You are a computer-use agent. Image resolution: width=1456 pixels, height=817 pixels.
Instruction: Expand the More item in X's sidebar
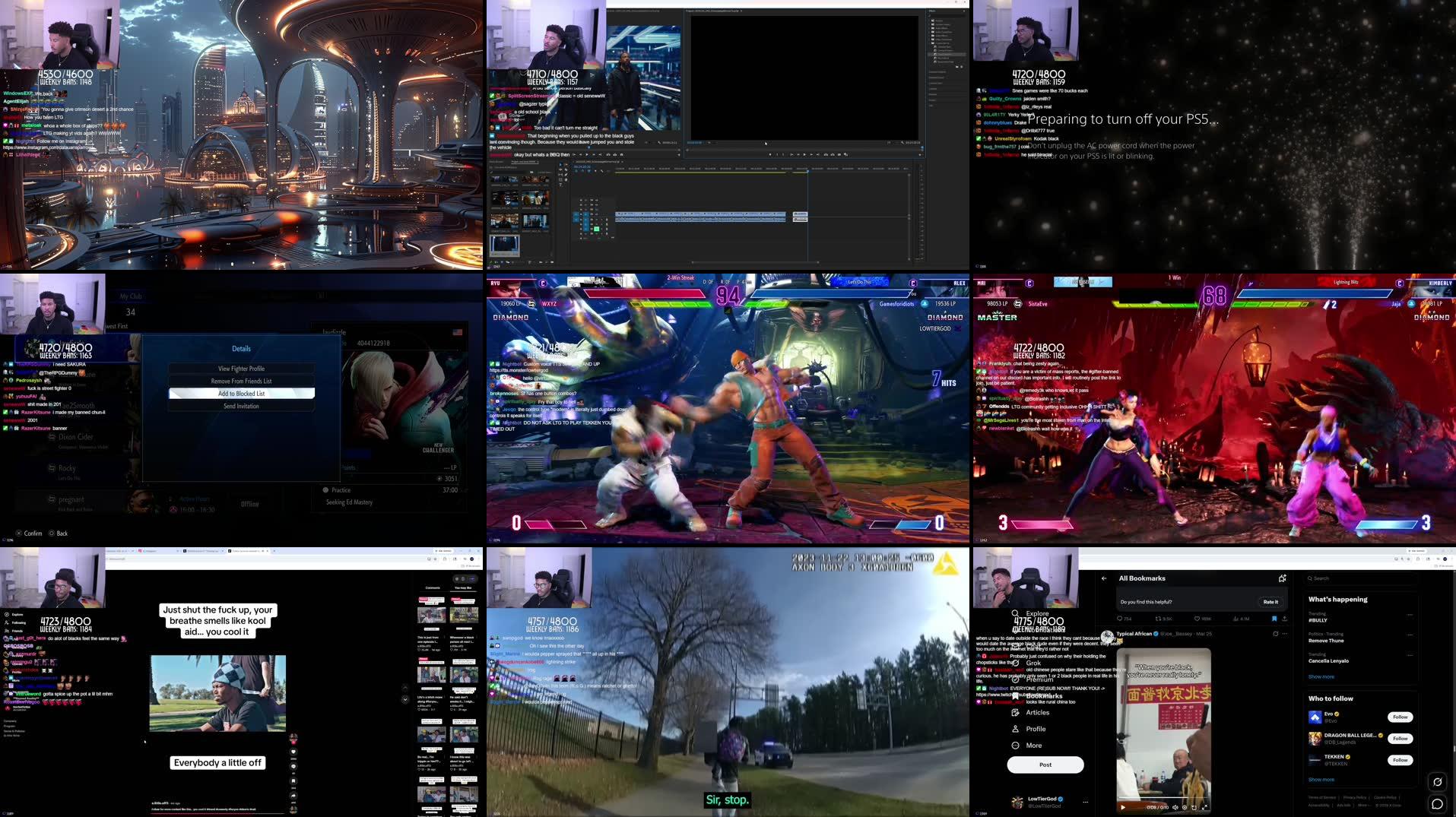[x=1033, y=745]
